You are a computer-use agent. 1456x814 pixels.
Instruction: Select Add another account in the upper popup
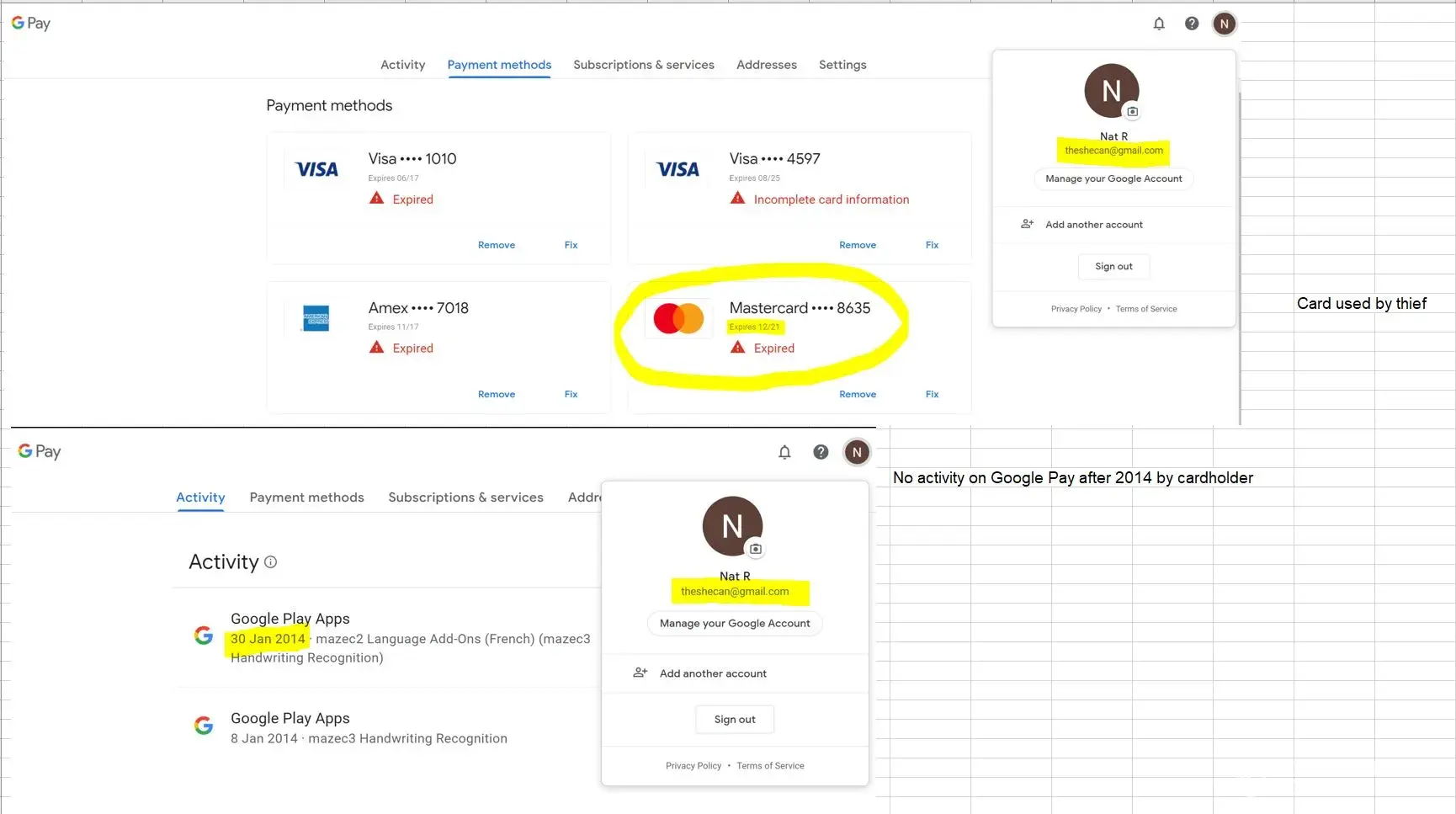pos(1093,225)
